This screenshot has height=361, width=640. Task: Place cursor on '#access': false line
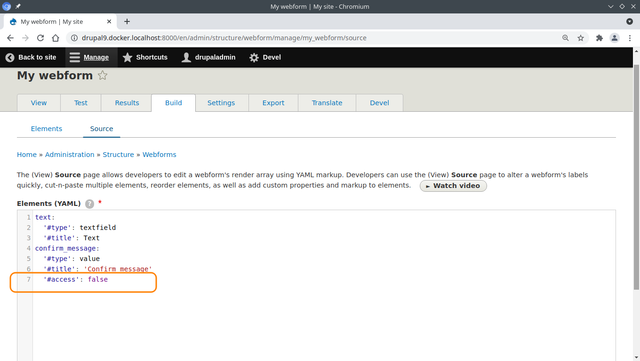(76, 279)
